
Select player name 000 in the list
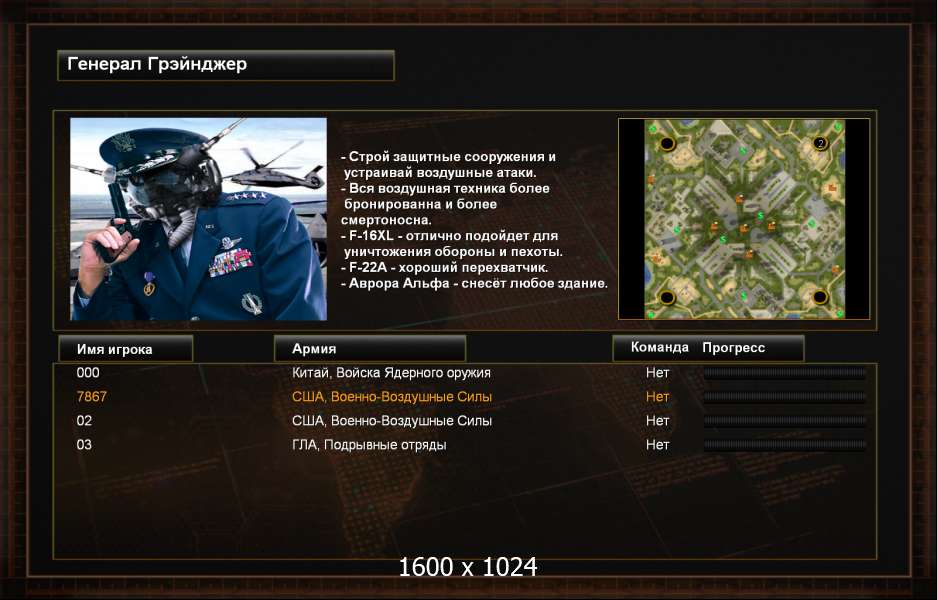88,373
